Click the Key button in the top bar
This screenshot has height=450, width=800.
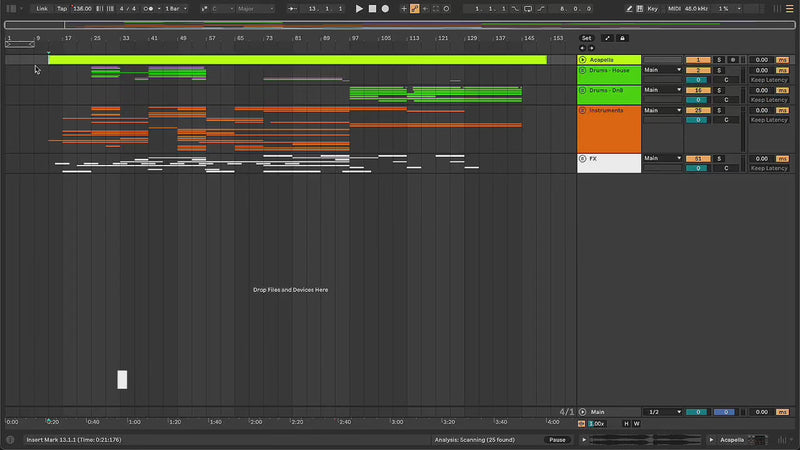652,8
